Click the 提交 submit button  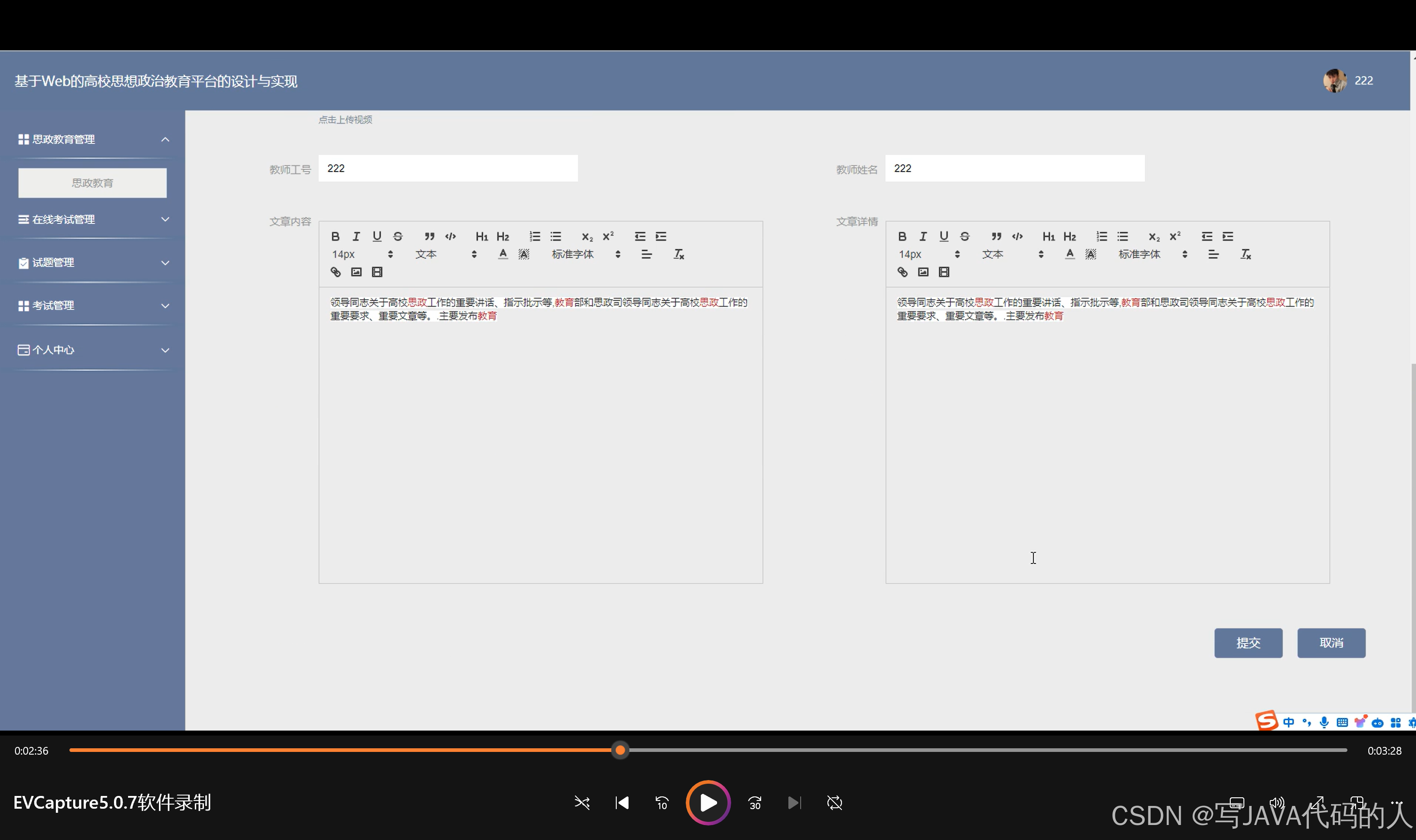click(x=1248, y=643)
